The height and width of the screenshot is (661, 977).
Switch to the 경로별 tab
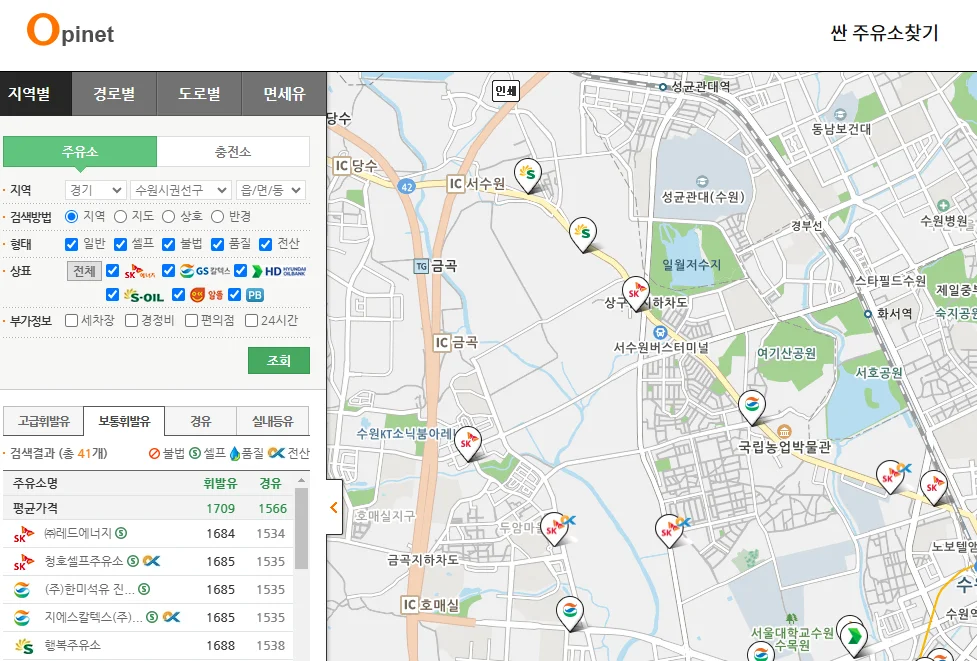click(x=114, y=93)
